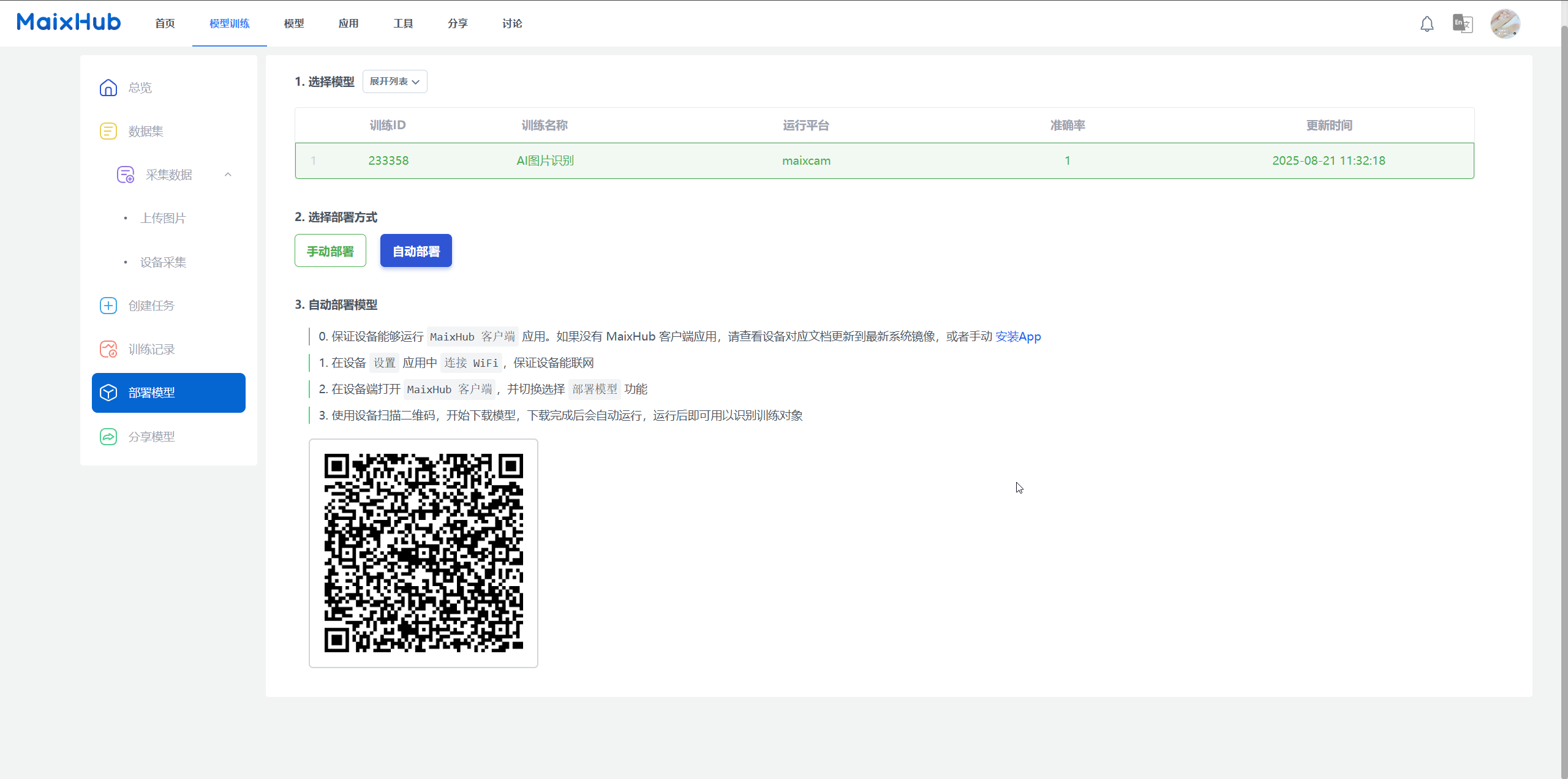This screenshot has width=1568, height=779.
Task: Collapse the 采集数据 submenu chevron
Action: point(228,175)
